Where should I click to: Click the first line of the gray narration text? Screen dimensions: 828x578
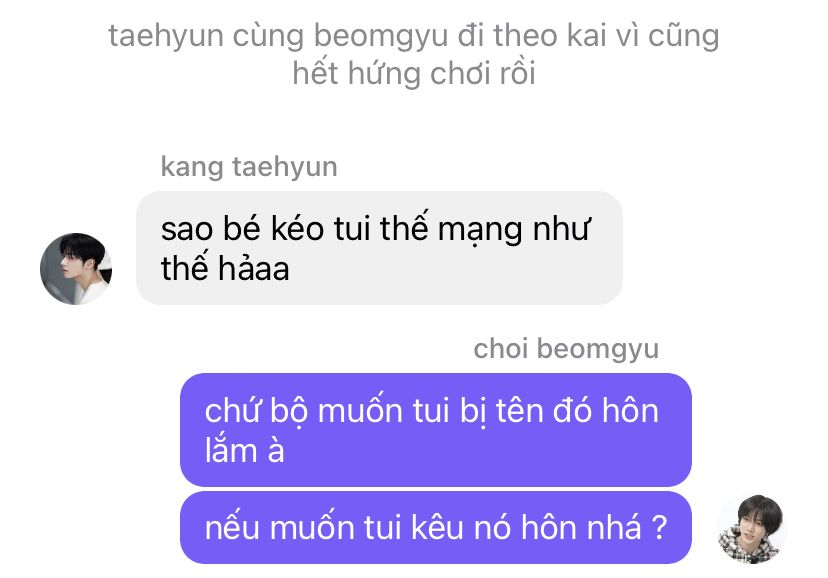tap(413, 37)
